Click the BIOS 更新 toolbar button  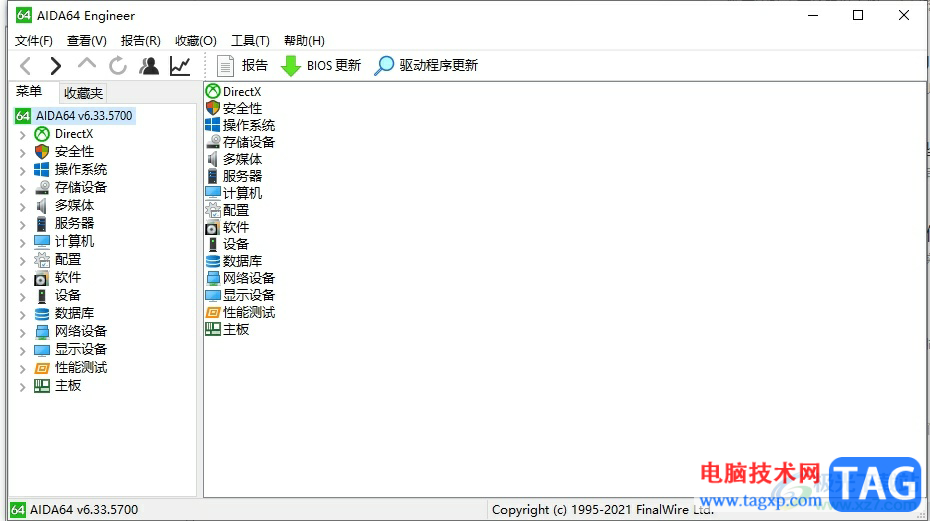320,65
